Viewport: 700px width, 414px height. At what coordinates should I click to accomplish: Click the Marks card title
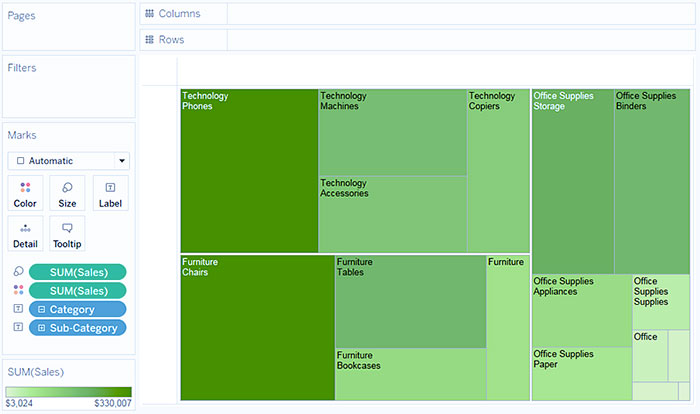(x=22, y=135)
